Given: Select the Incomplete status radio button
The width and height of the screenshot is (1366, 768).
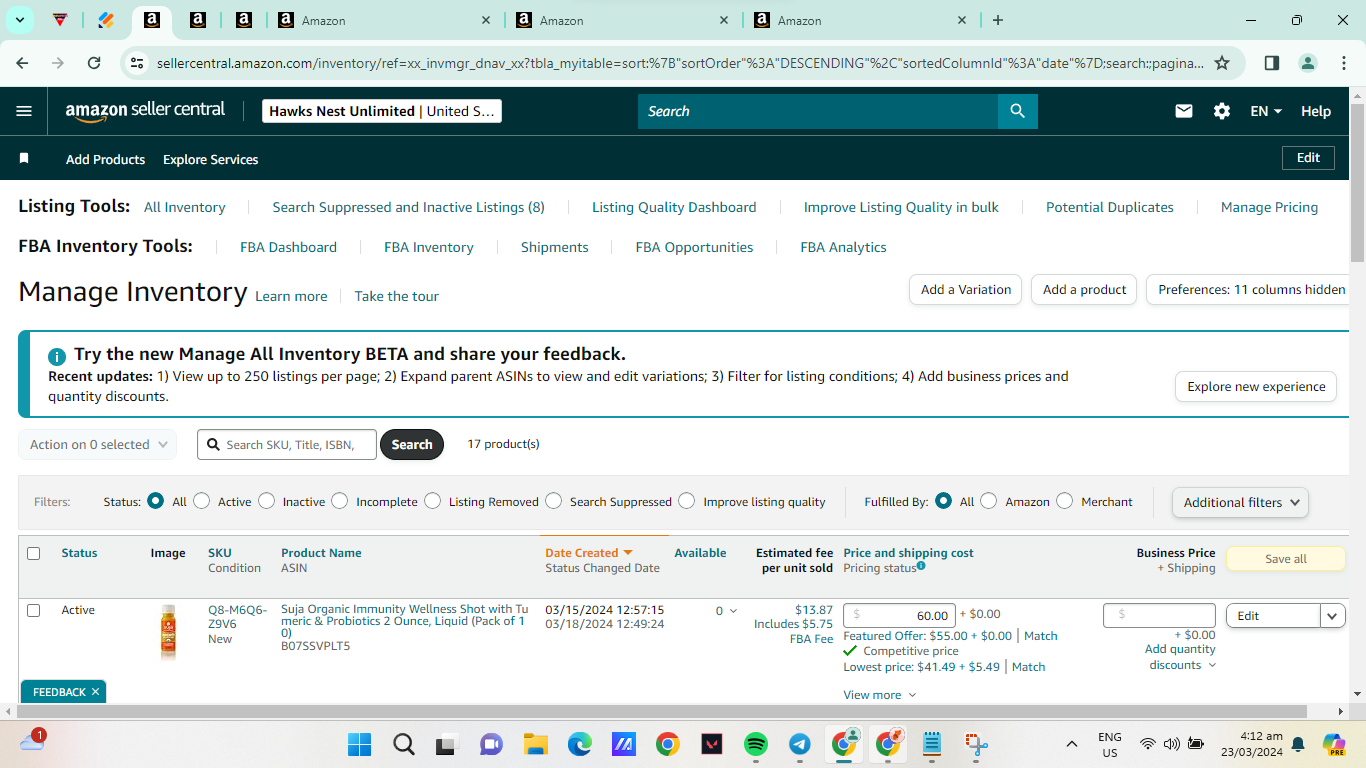Looking at the screenshot, I should (340, 501).
